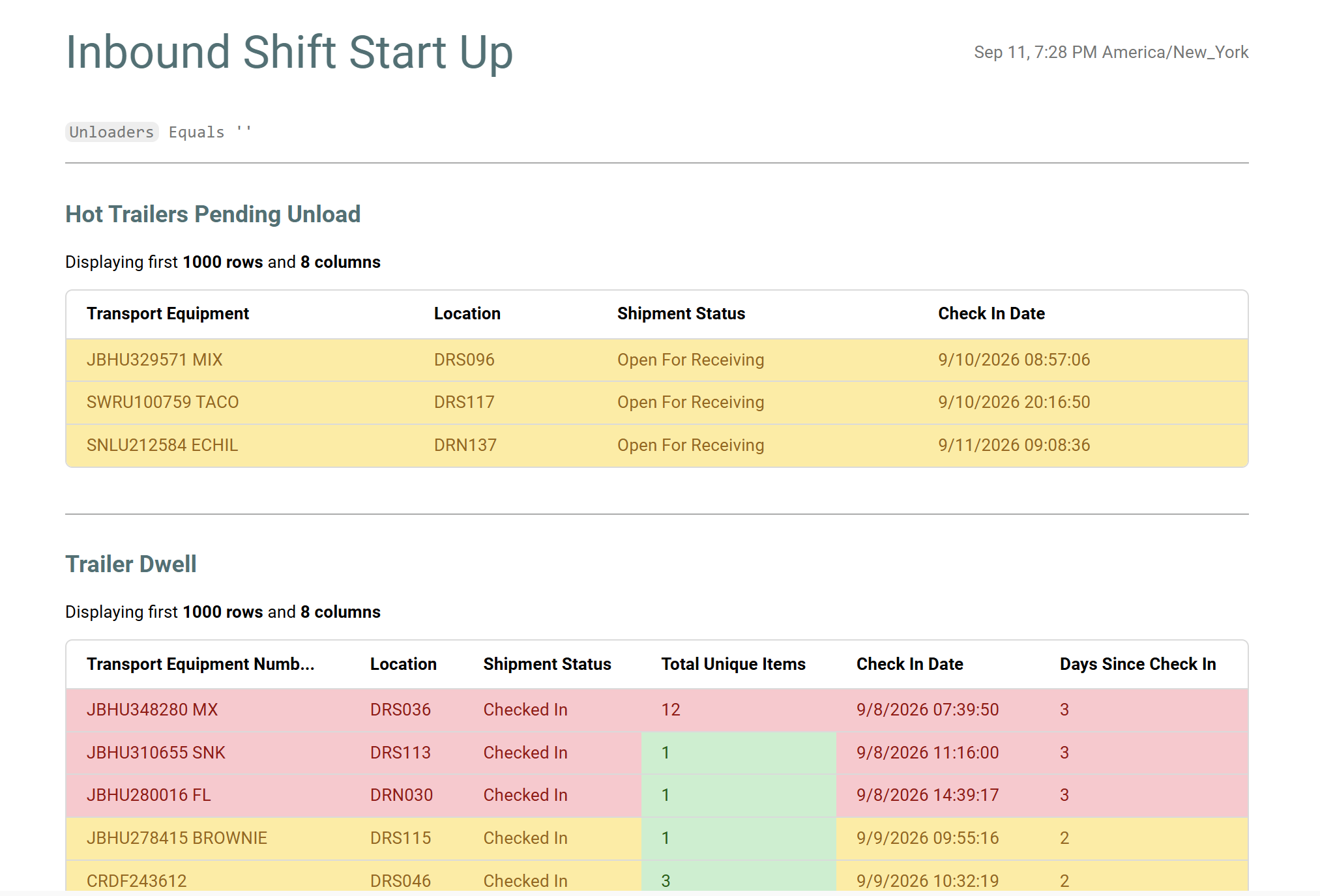Click the Unloaders filter tag
The width and height of the screenshot is (1320, 896).
111,132
